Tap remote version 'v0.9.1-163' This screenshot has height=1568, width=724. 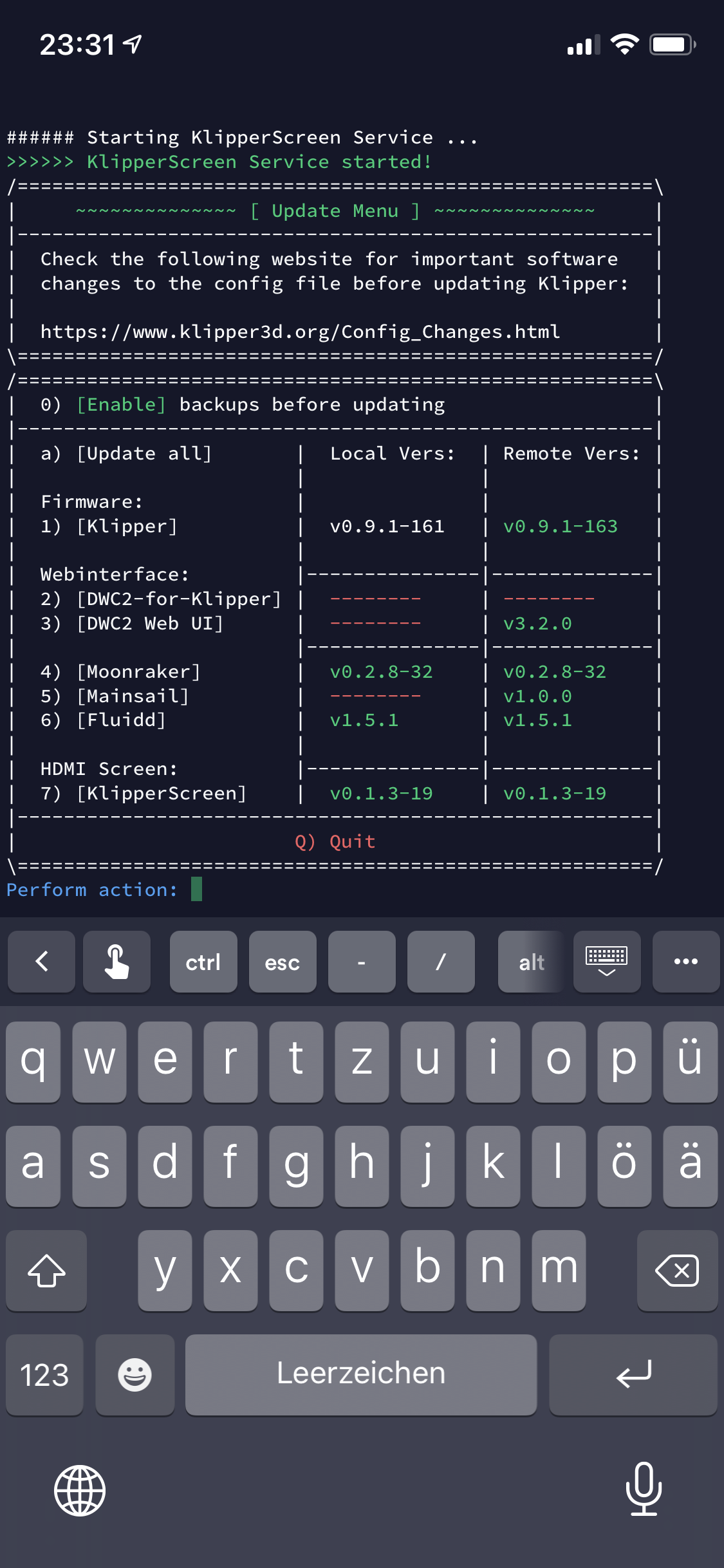pyautogui.click(x=561, y=526)
